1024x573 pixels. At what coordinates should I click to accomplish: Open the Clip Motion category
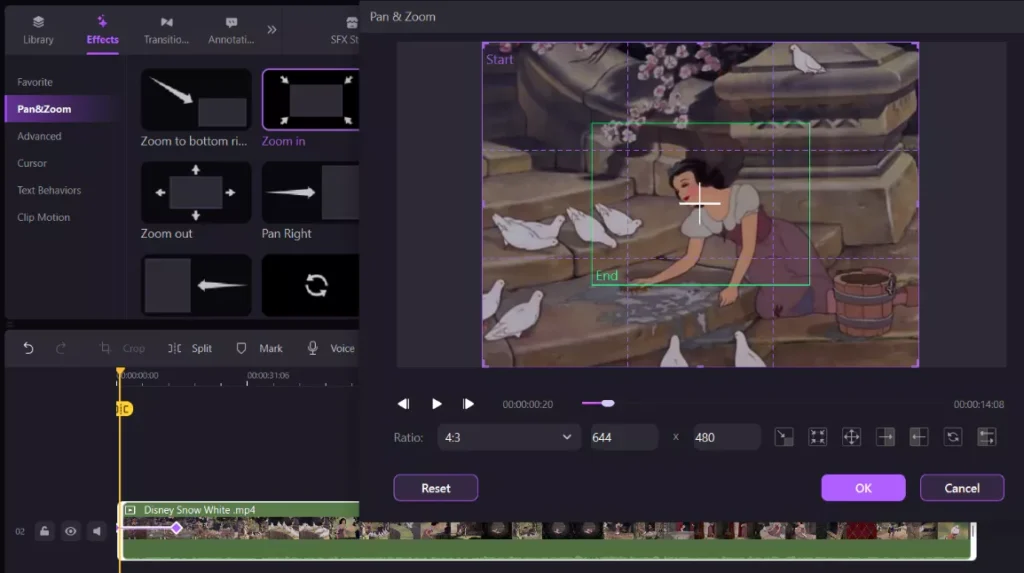tap(43, 217)
